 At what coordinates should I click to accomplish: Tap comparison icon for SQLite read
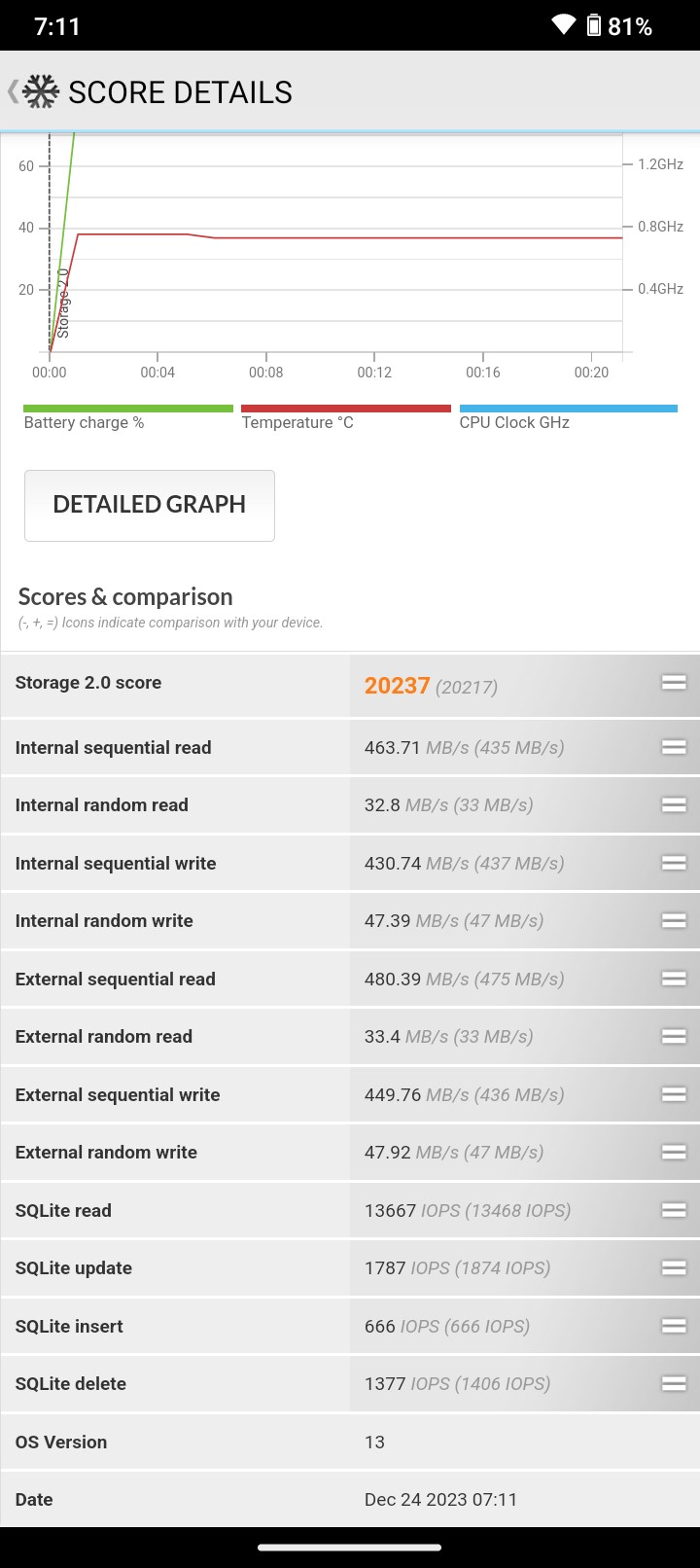click(x=674, y=1210)
